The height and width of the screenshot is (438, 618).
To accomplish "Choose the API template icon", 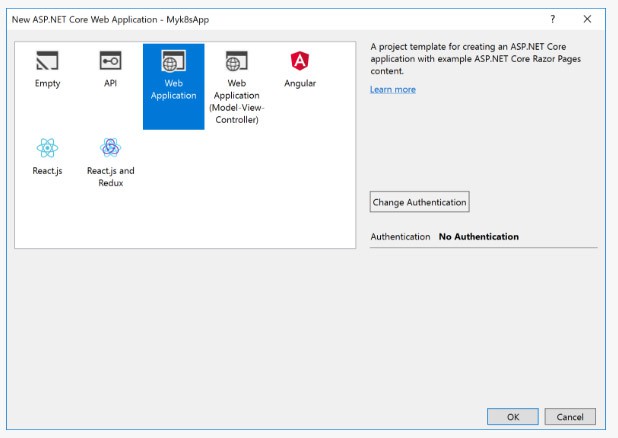I will [x=110, y=61].
